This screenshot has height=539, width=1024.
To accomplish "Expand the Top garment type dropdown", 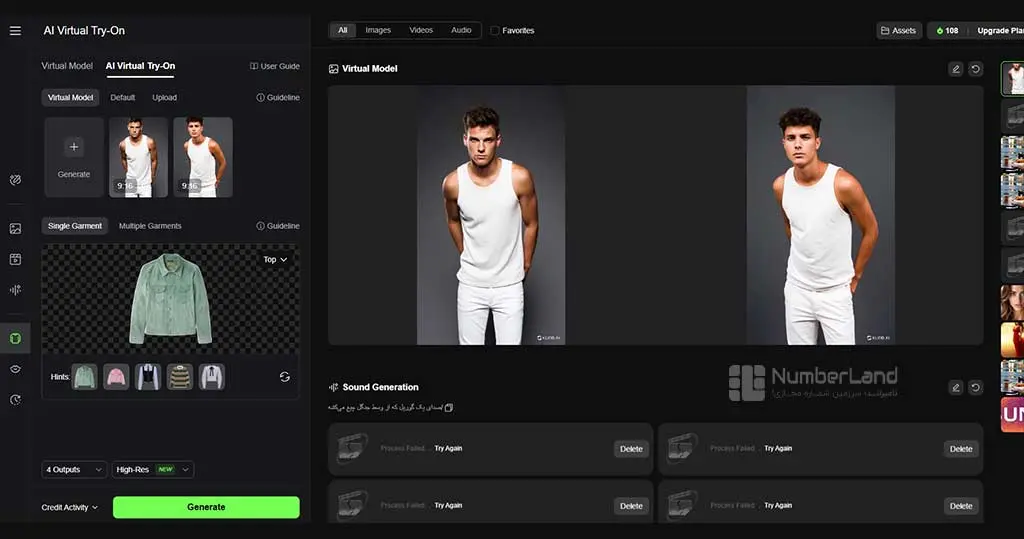I will (x=275, y=259).
